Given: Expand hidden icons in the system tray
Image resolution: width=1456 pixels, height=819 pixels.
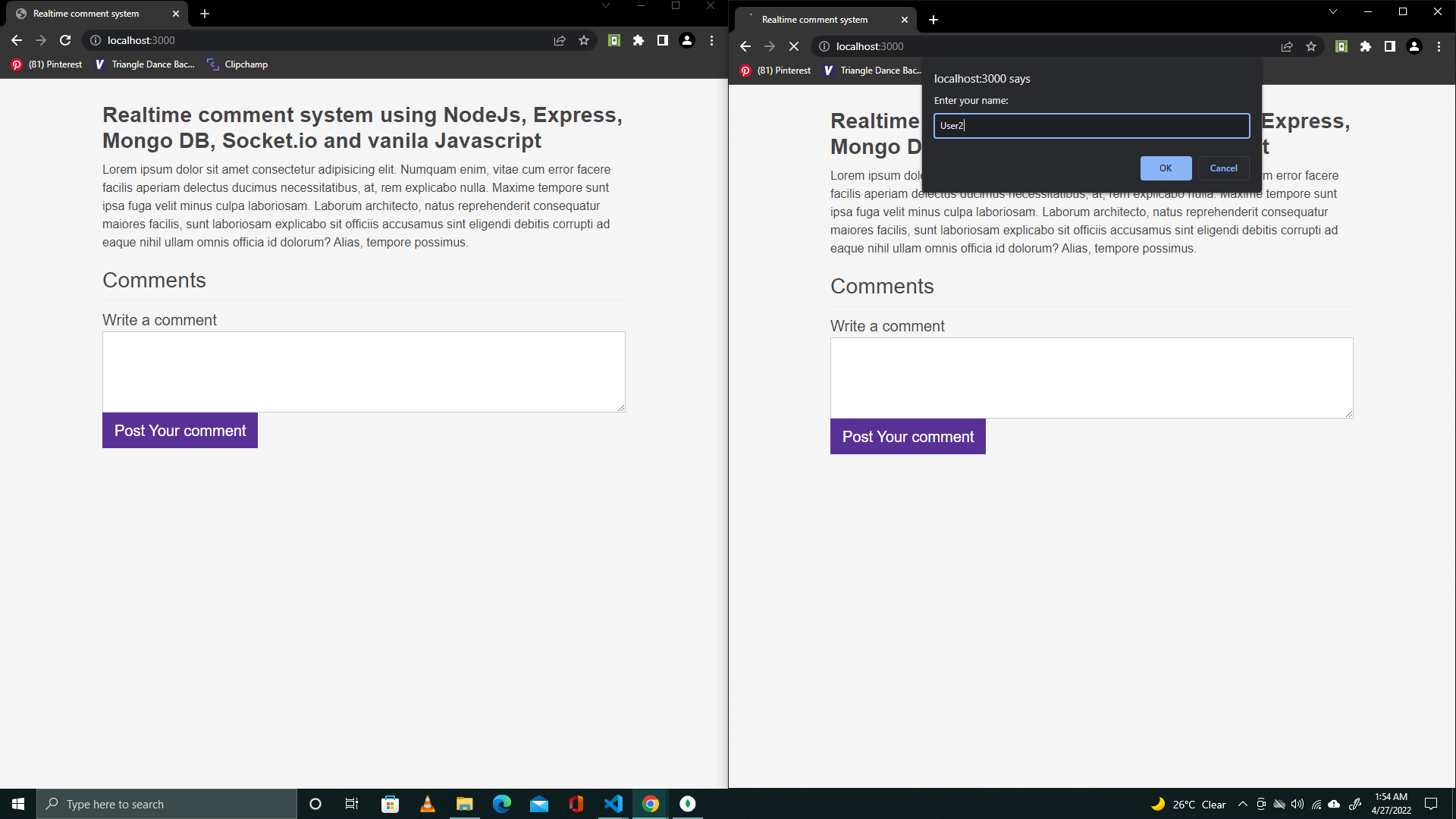Looking at the screenshot, I should [1243, 804].
